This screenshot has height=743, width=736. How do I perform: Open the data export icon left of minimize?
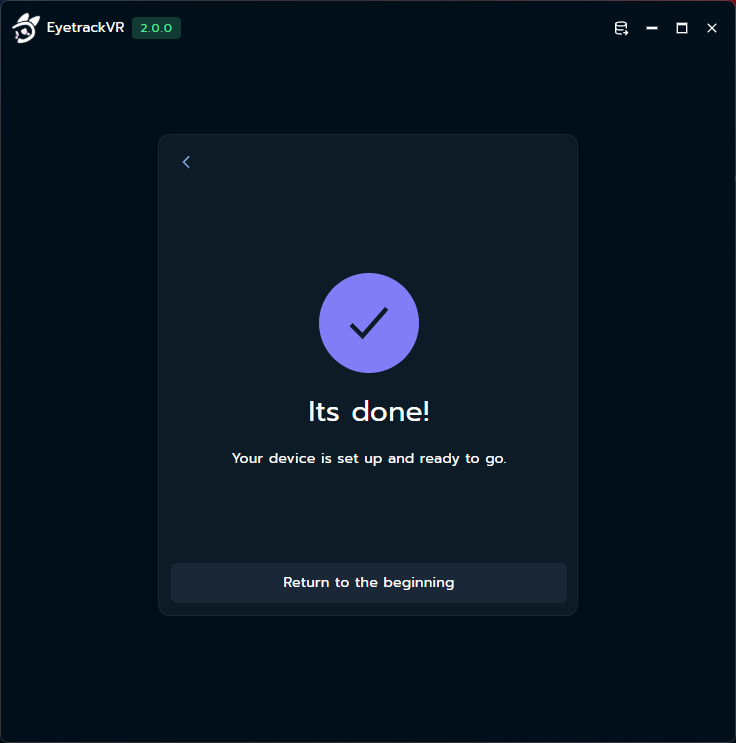click(x=621, y=28)
